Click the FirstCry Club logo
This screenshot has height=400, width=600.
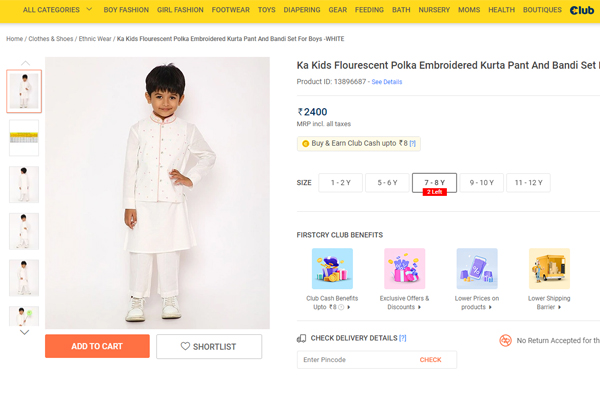581,10
